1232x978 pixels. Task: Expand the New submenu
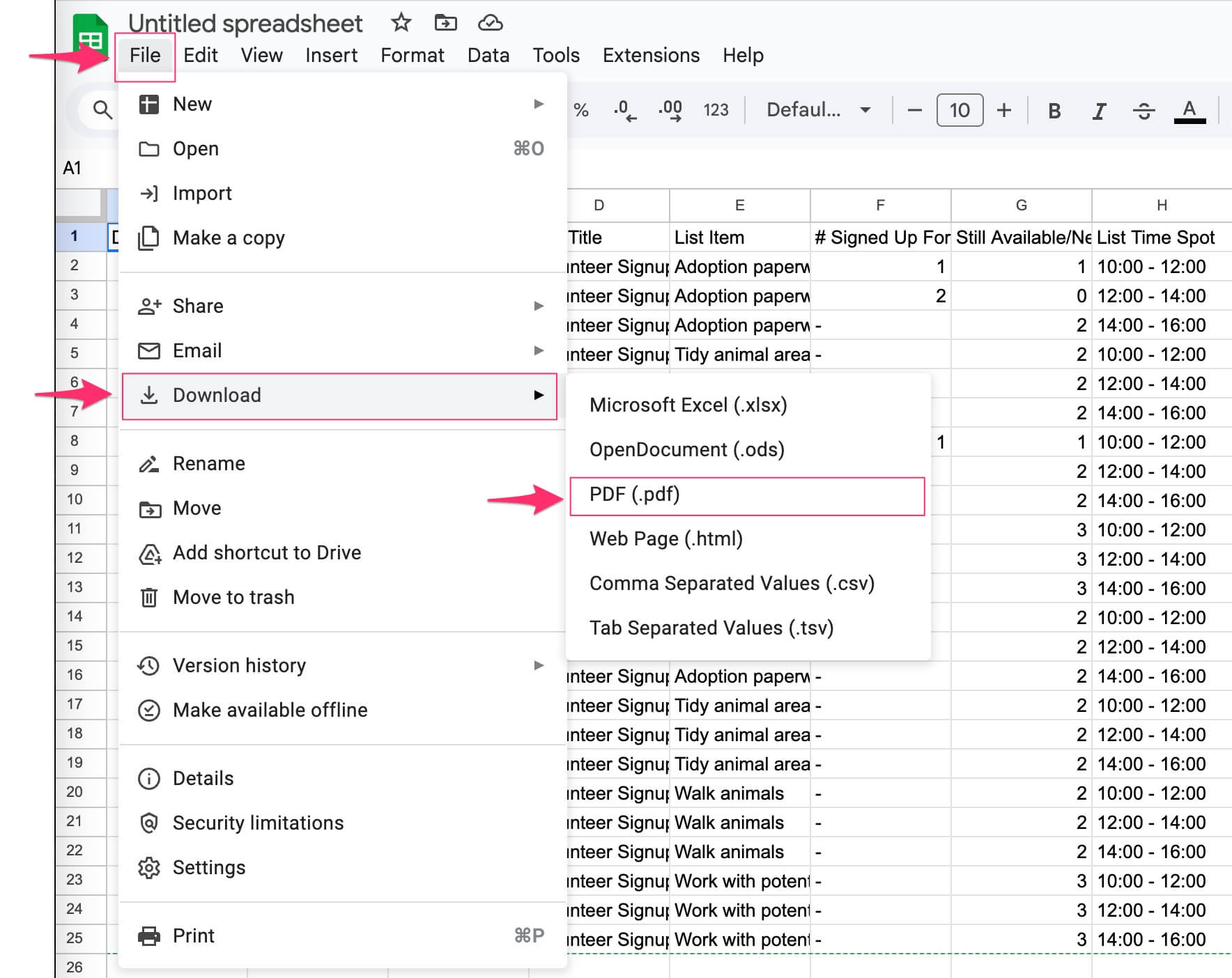click(x=341, y=104)
